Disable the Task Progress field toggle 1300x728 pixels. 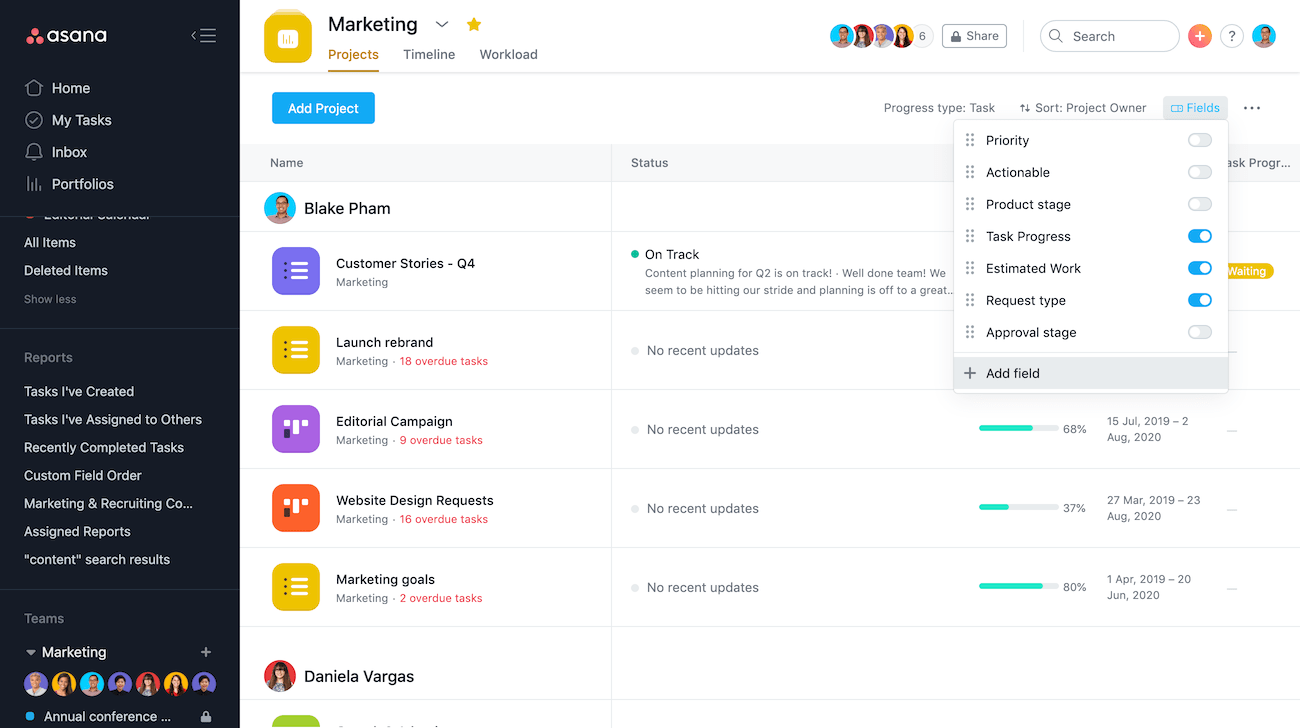pyautogui.click(x=1200, y=236)
